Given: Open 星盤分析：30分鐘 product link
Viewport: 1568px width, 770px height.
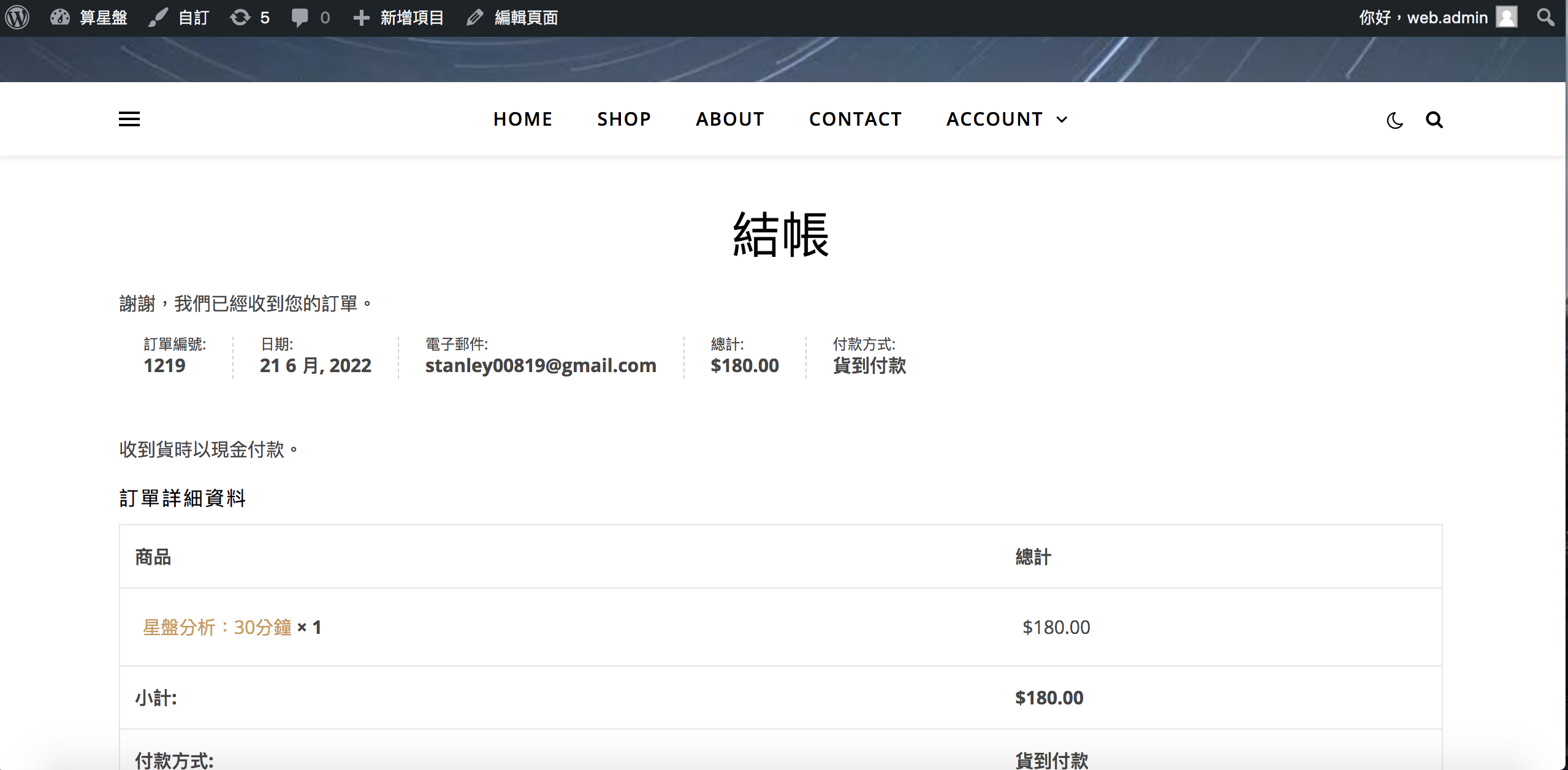Looking at the screenshot, I should [x=217, y=627].
